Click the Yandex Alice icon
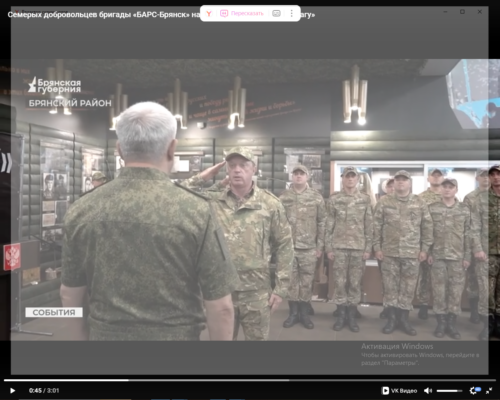Screen dimensions: 500x400 click(x=209, y=13)
